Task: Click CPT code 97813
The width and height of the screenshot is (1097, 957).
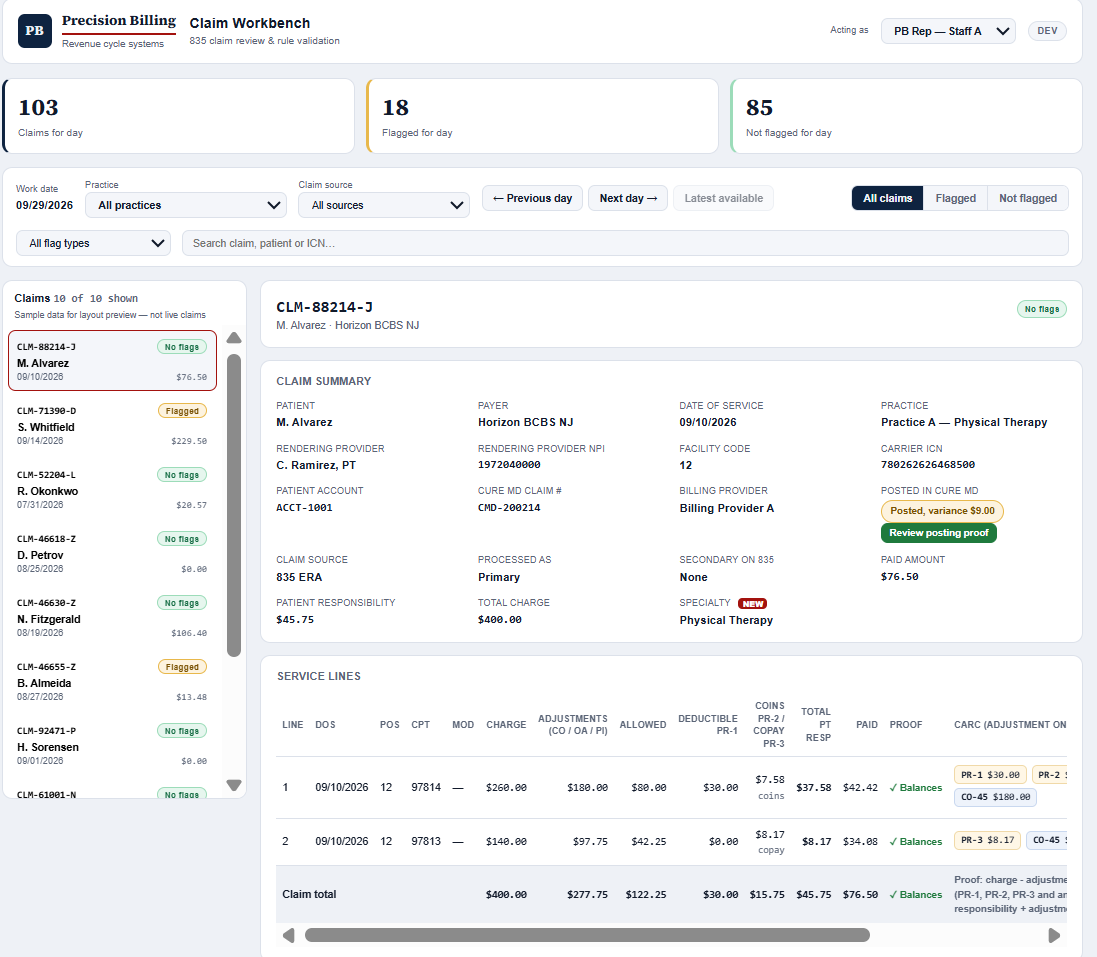Action: pyautogui.click(x=426, y=841)
